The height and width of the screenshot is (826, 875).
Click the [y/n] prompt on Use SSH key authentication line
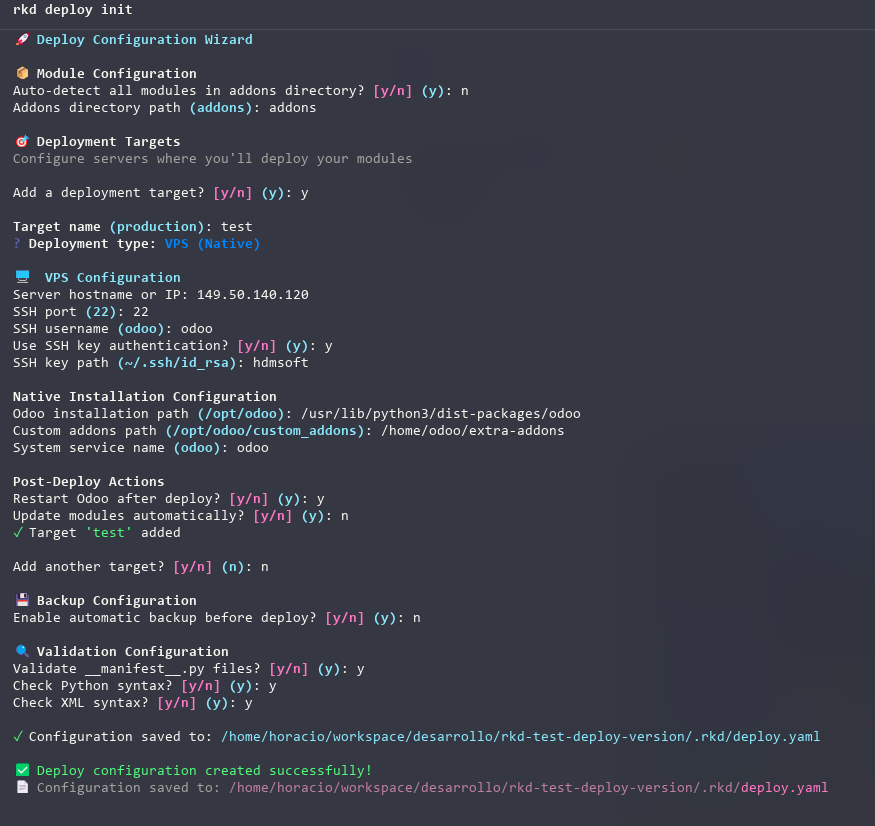pos(256,346)
